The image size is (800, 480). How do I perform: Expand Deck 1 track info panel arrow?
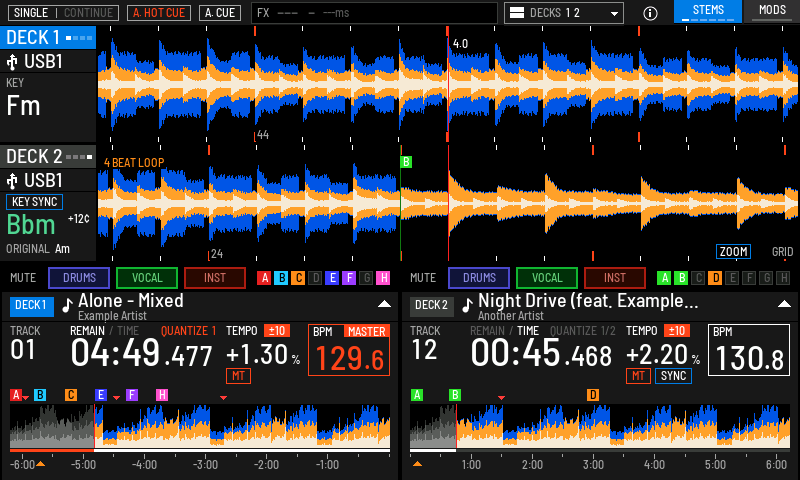384,304
